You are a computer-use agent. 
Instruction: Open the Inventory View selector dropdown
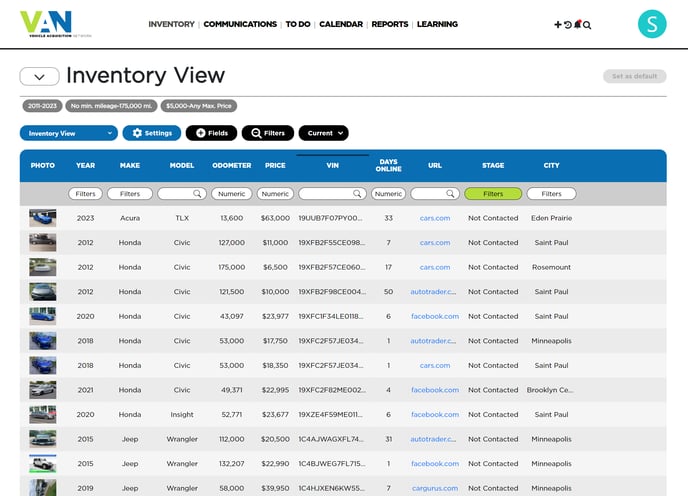(x=69, y=133)
